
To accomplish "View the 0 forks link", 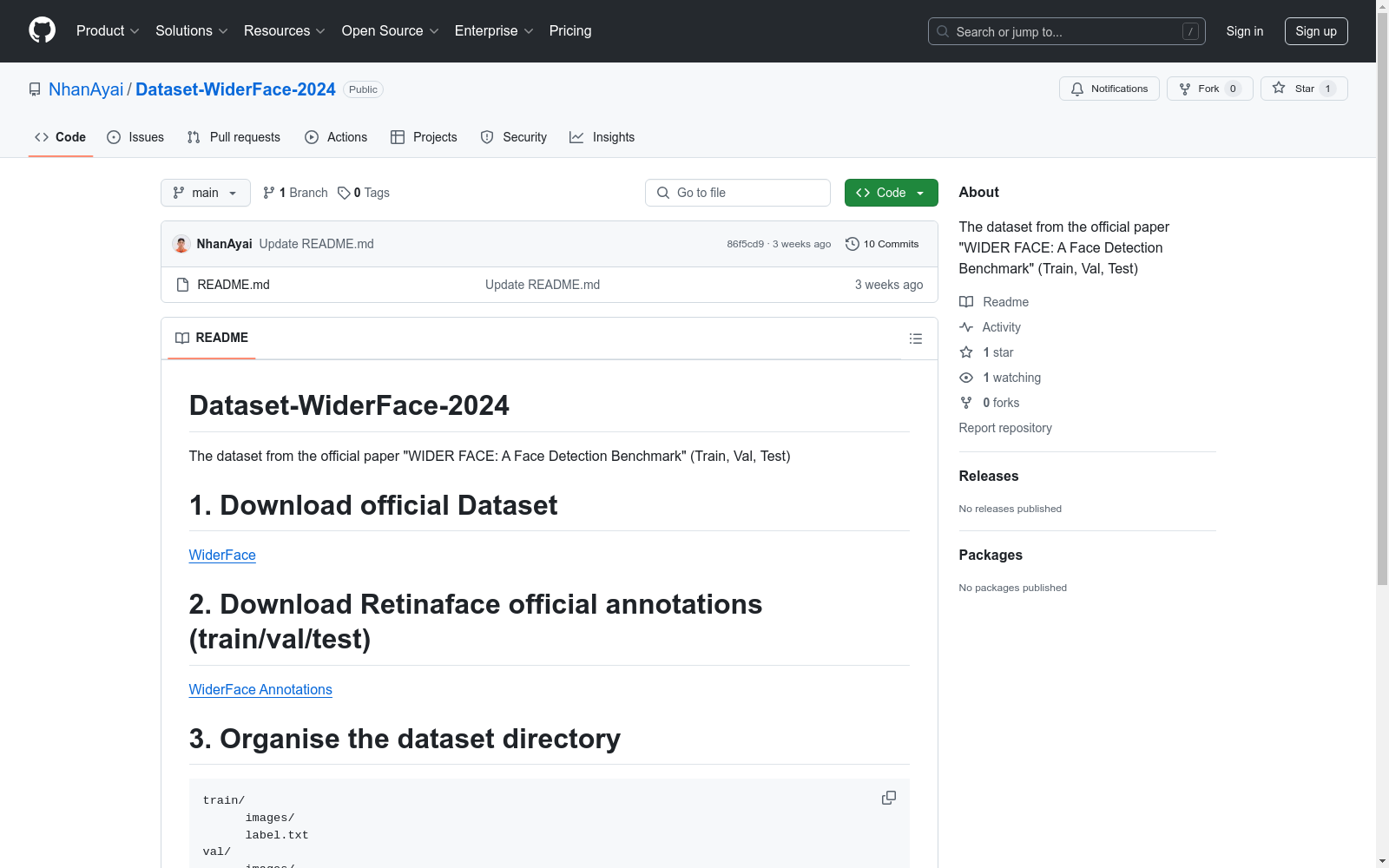I will pyautogui.click(x=990, y=403).
